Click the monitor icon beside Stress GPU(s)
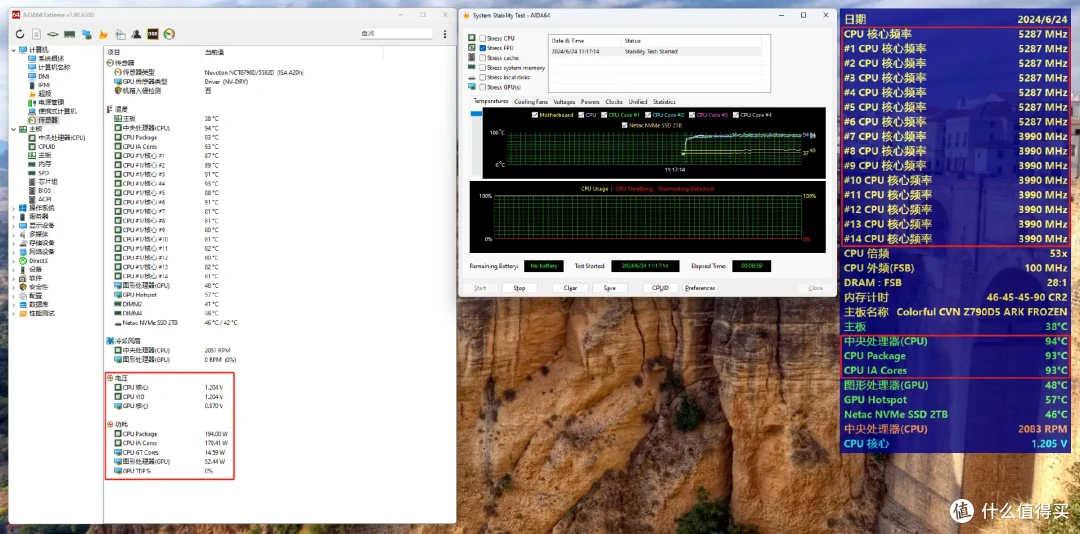 pyautogui.click(x=472, y=88)
